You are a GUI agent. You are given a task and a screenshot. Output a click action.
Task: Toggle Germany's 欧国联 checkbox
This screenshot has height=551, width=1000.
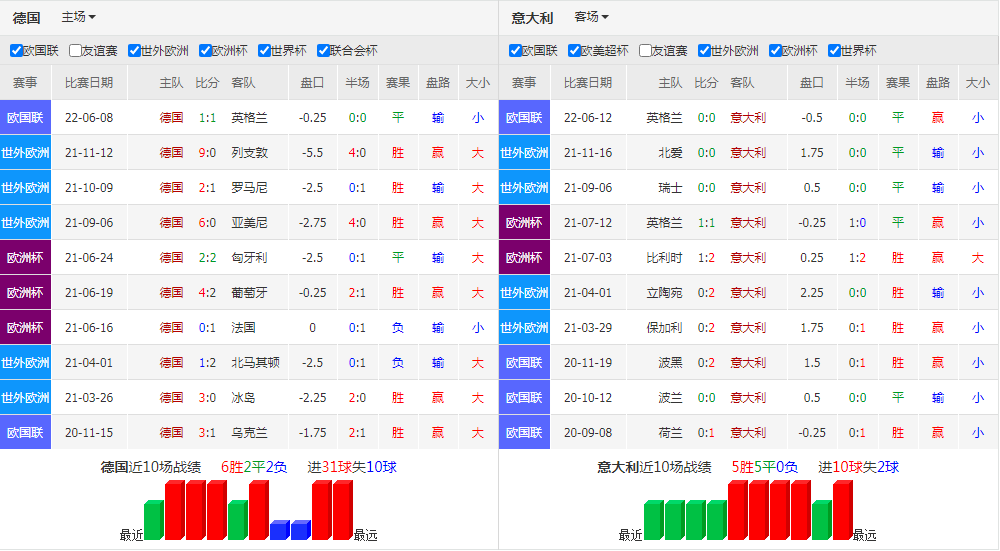[17, 50]
